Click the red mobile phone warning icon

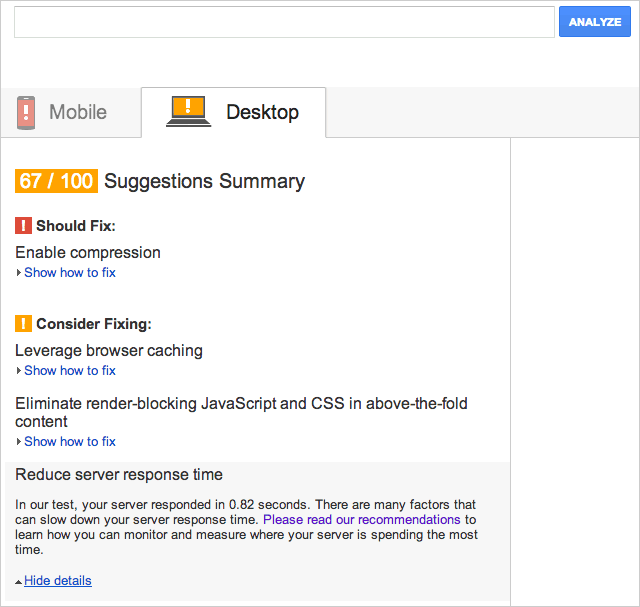click(26, 113)
